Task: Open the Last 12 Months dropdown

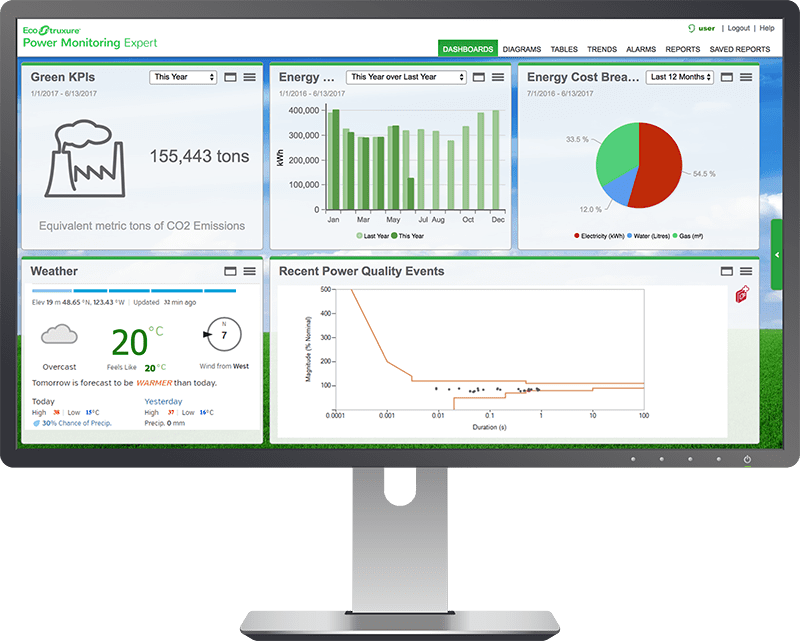Action: coord(678,77)
